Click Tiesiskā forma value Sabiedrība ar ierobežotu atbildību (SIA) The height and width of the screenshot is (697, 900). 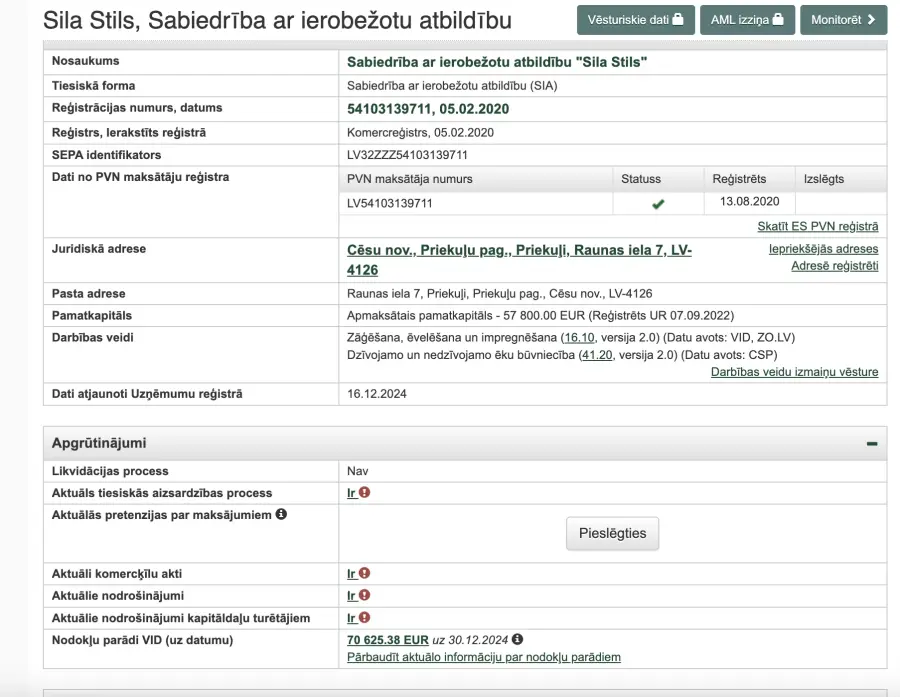452,86
